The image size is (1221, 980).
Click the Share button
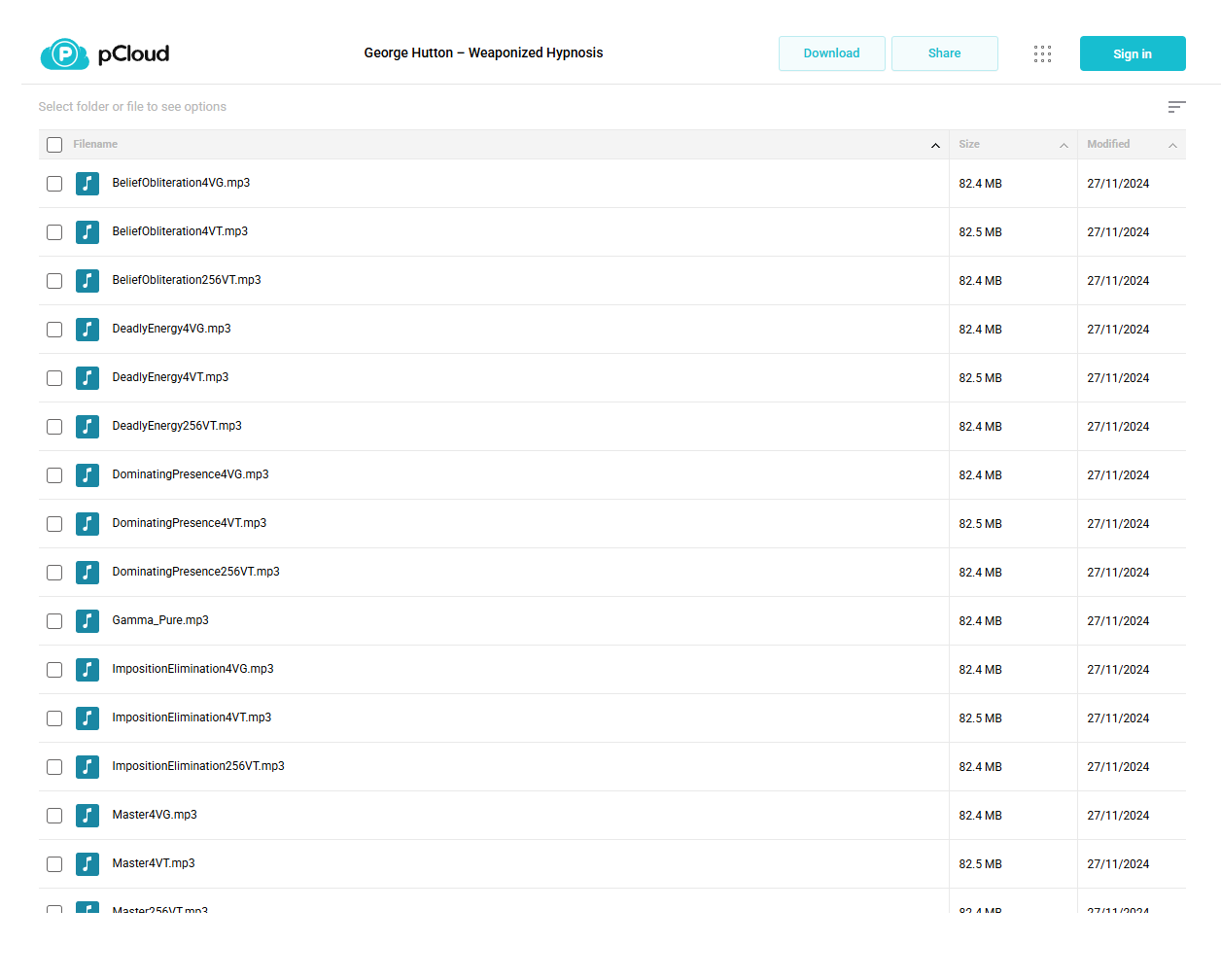[945, 53]
